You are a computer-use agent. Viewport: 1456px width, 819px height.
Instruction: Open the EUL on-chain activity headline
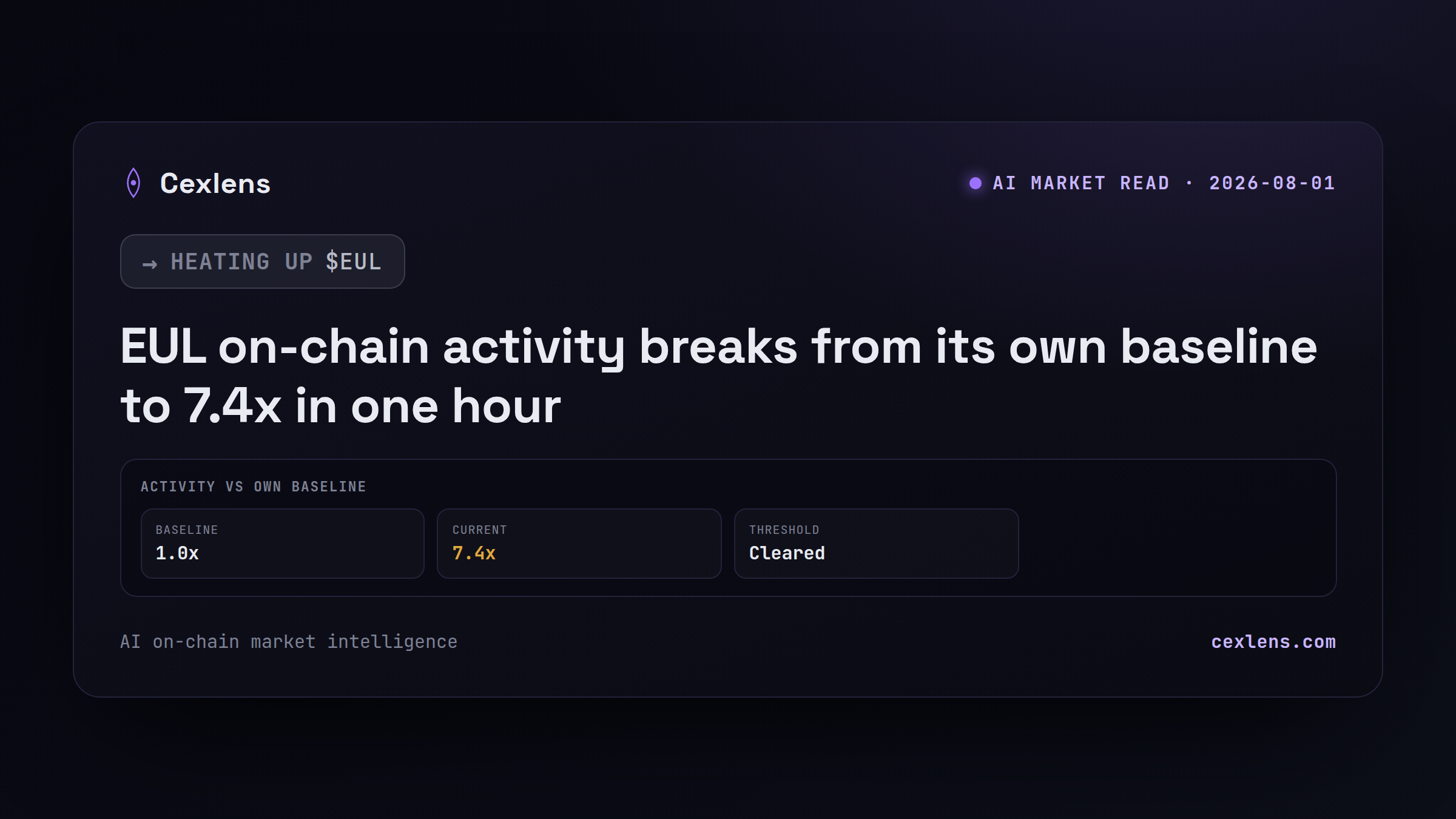[x=719, y=376]
